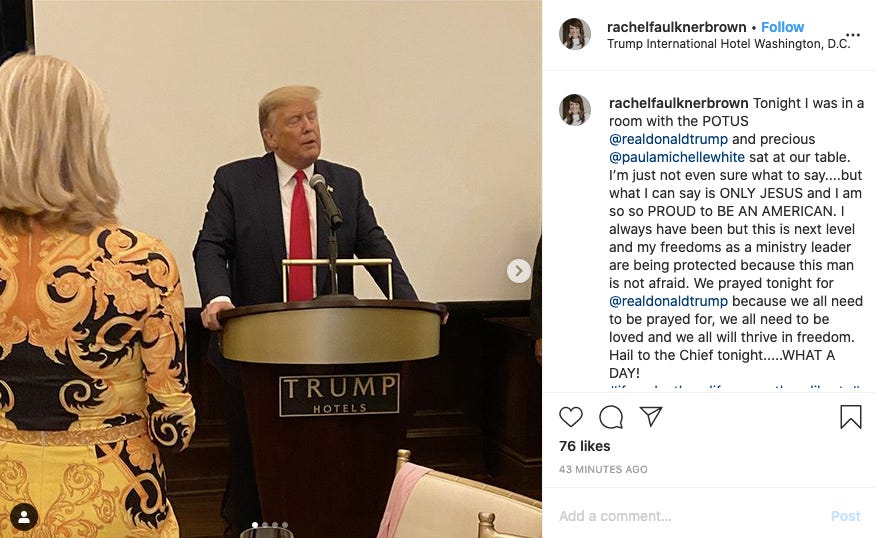
Task: View the 76 likes list
Action: pos(584,446)
